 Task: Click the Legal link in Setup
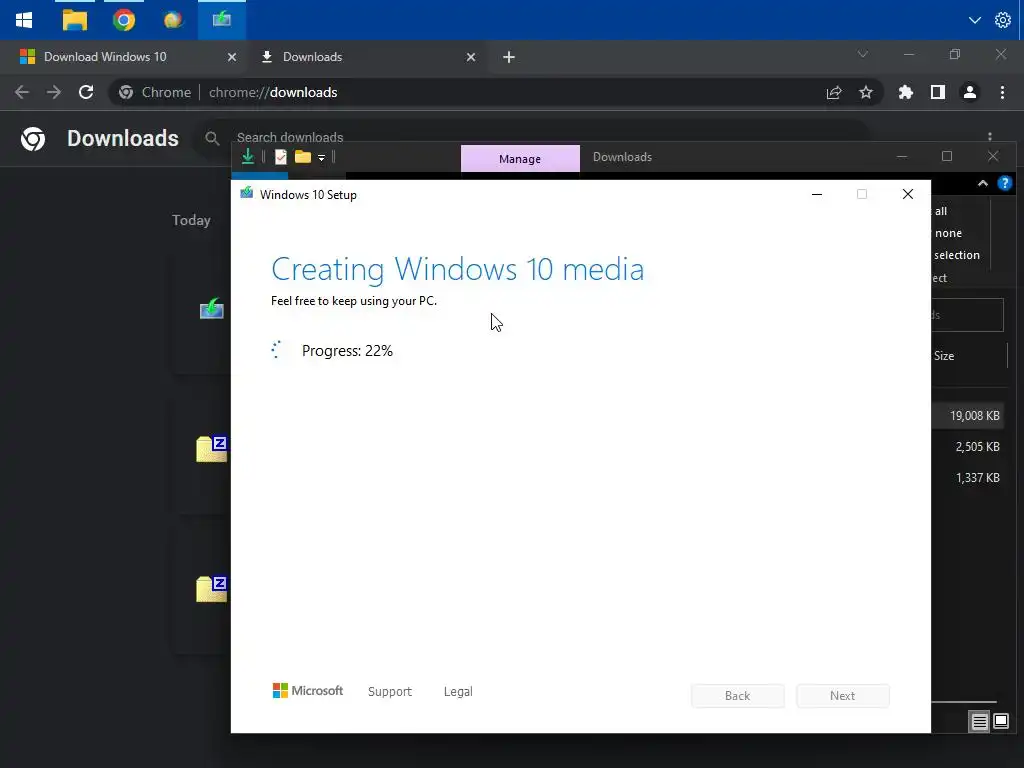(x=458, y=692)
